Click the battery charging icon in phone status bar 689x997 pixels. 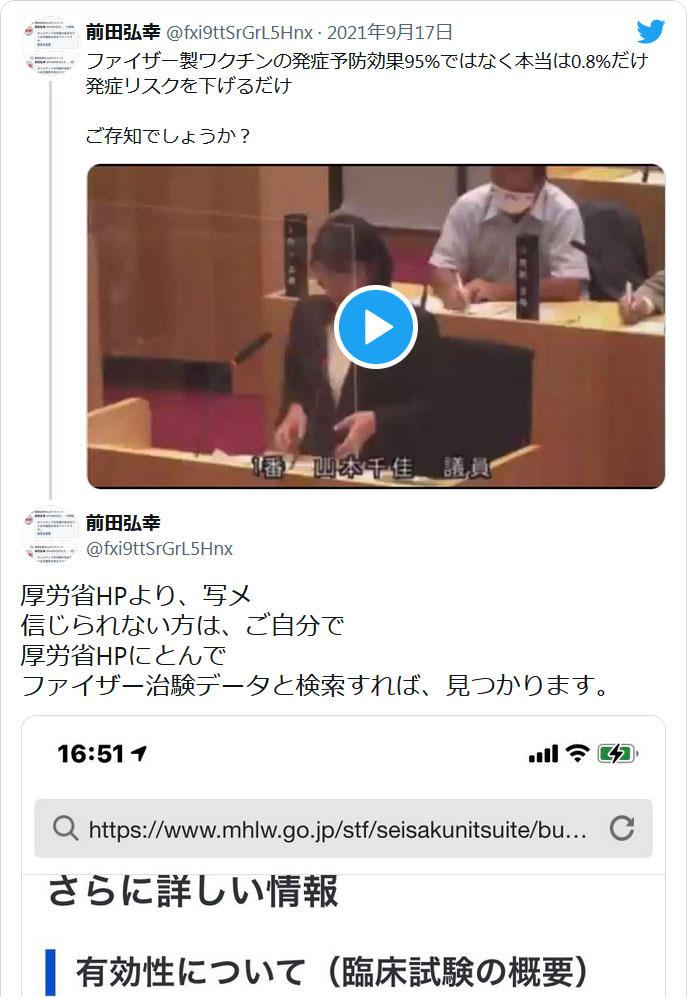coord(617,754)
